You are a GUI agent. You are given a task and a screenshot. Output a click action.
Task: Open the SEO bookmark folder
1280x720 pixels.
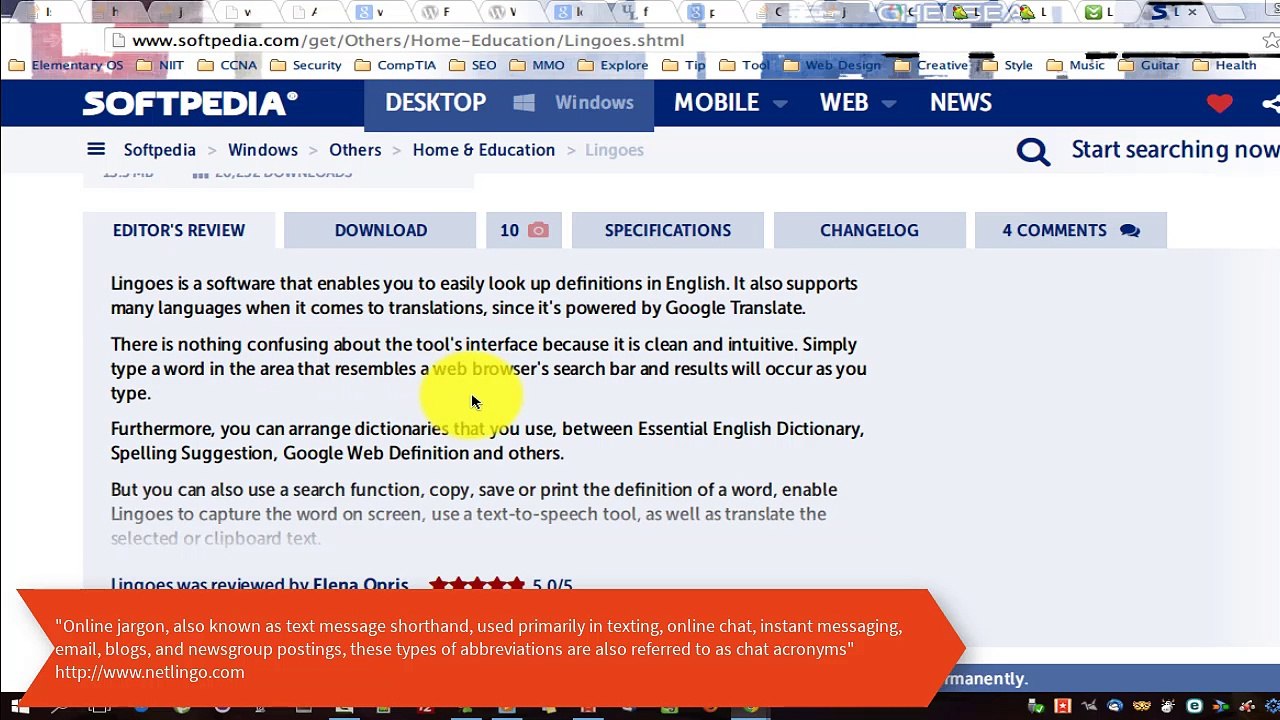tap(473, 65)
